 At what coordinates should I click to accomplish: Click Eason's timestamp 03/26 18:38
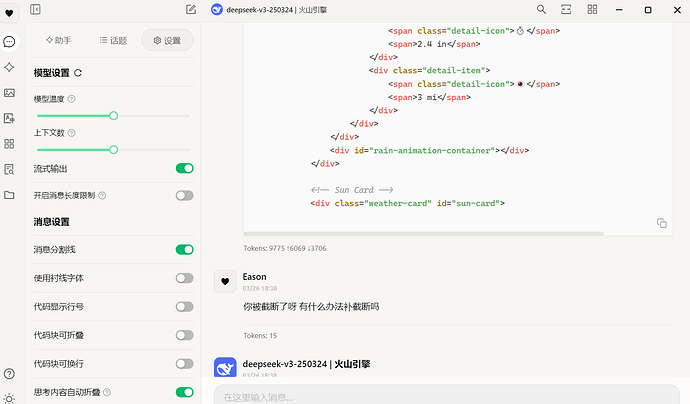[260, 289]
